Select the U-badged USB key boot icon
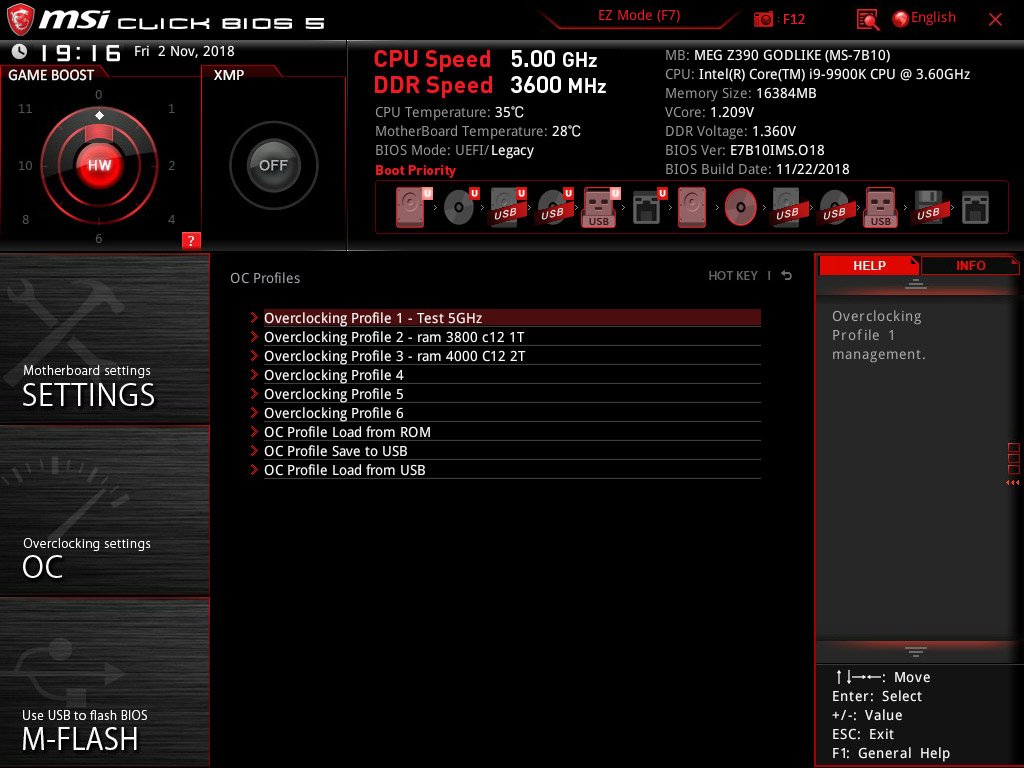Screen dimensions: 1024x768 [x=601, y=207]
